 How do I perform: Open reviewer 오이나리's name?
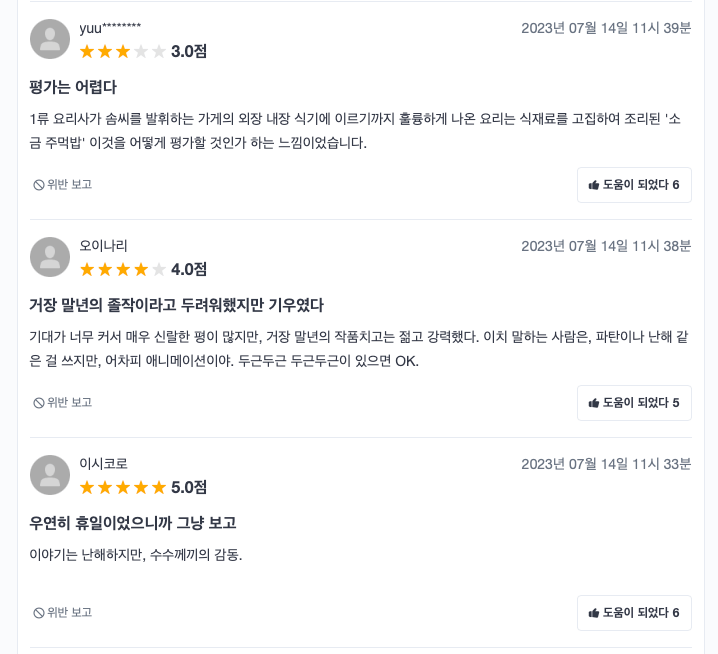104,246
